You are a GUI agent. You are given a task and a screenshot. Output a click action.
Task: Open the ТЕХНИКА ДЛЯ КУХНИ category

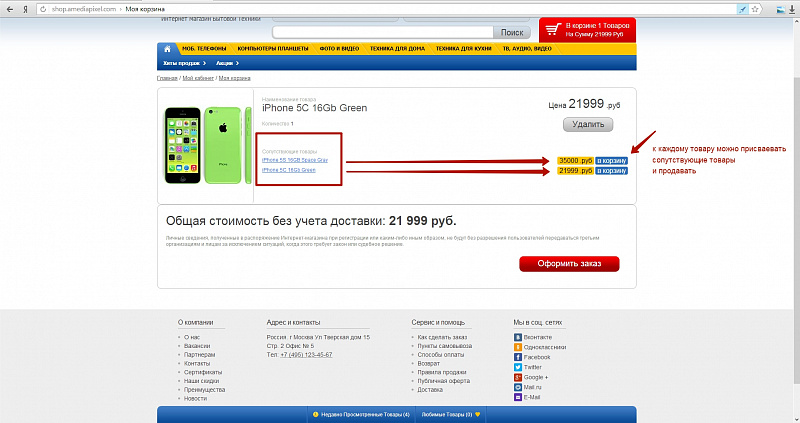pos(463,49)
